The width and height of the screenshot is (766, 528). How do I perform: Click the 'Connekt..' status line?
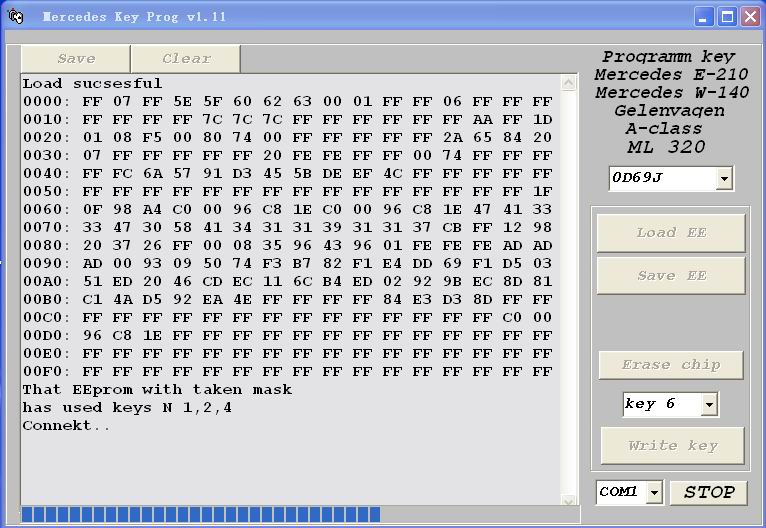tap(66, 425)
